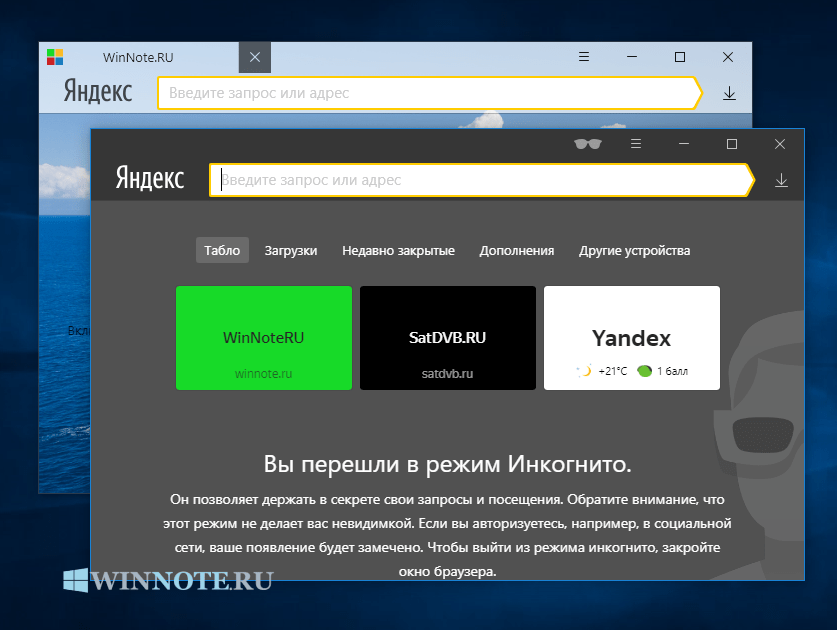This screenshot has width=837, height=630.
Task: Click the heading Вы перешли в режим Инкогнито.
Action: click(x=447, y=464)
